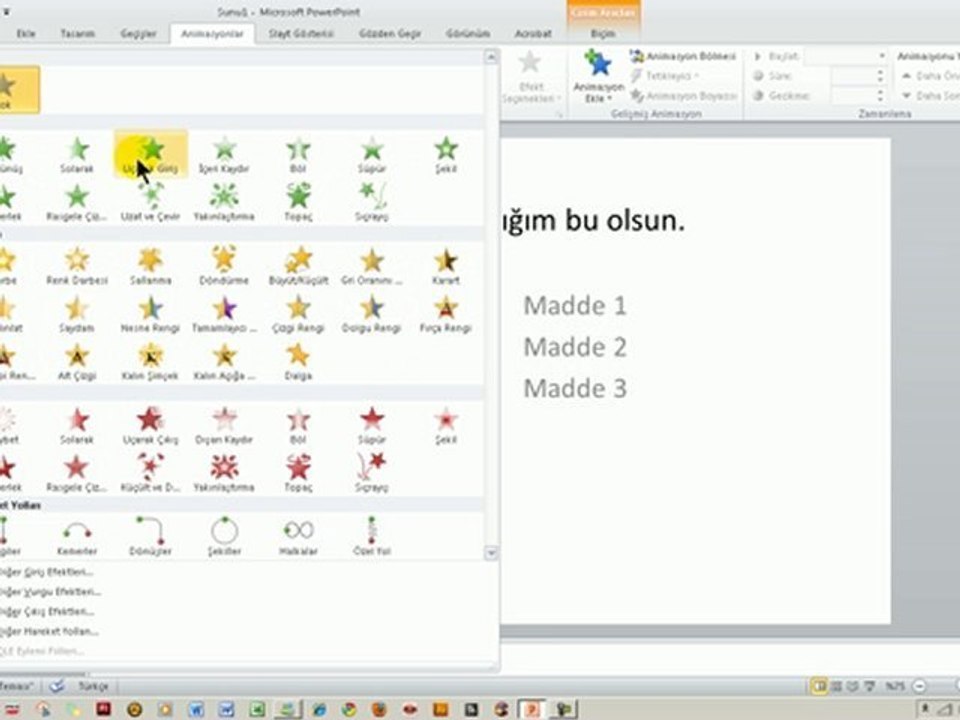This screenshot has height=720, width=960.
Task: Pick the red Sıçrayış exit animation
Action: (x=372, y=473)
